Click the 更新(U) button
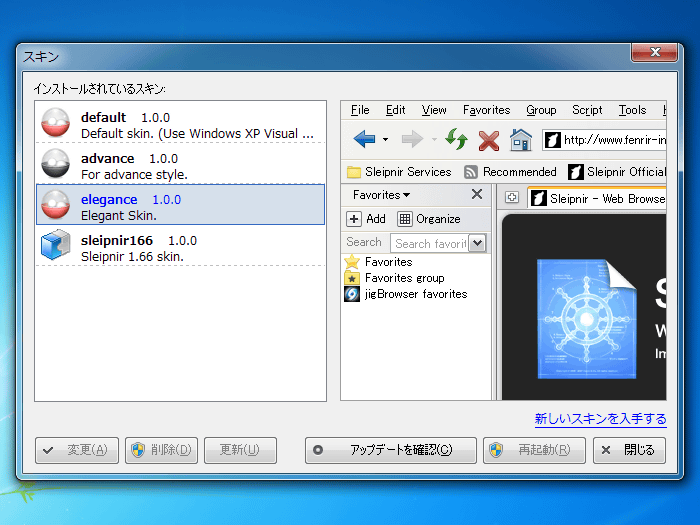Viewport: 700px width, 525px height. pos(240,450)
